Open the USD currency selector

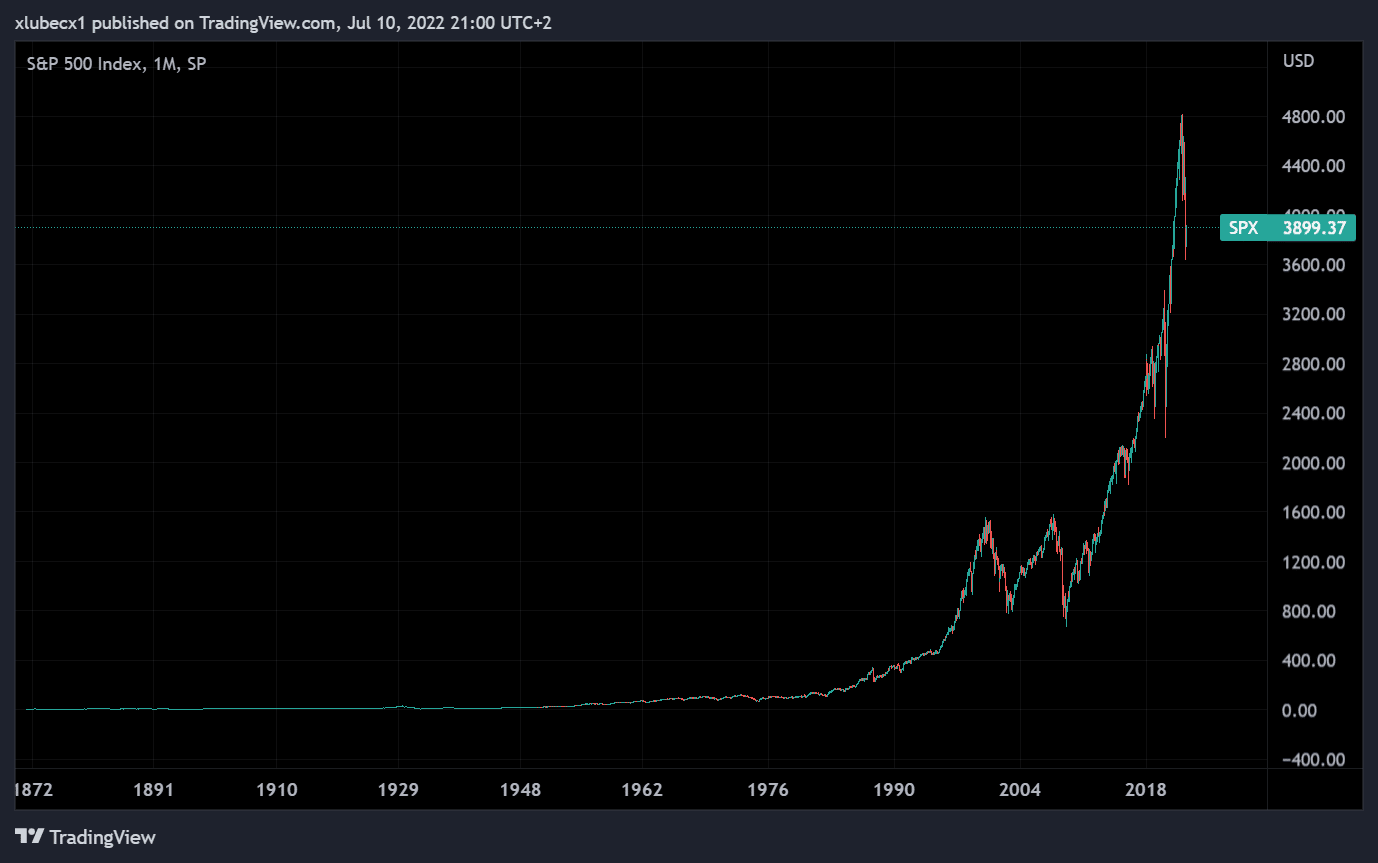click(x=1298, y=61)
